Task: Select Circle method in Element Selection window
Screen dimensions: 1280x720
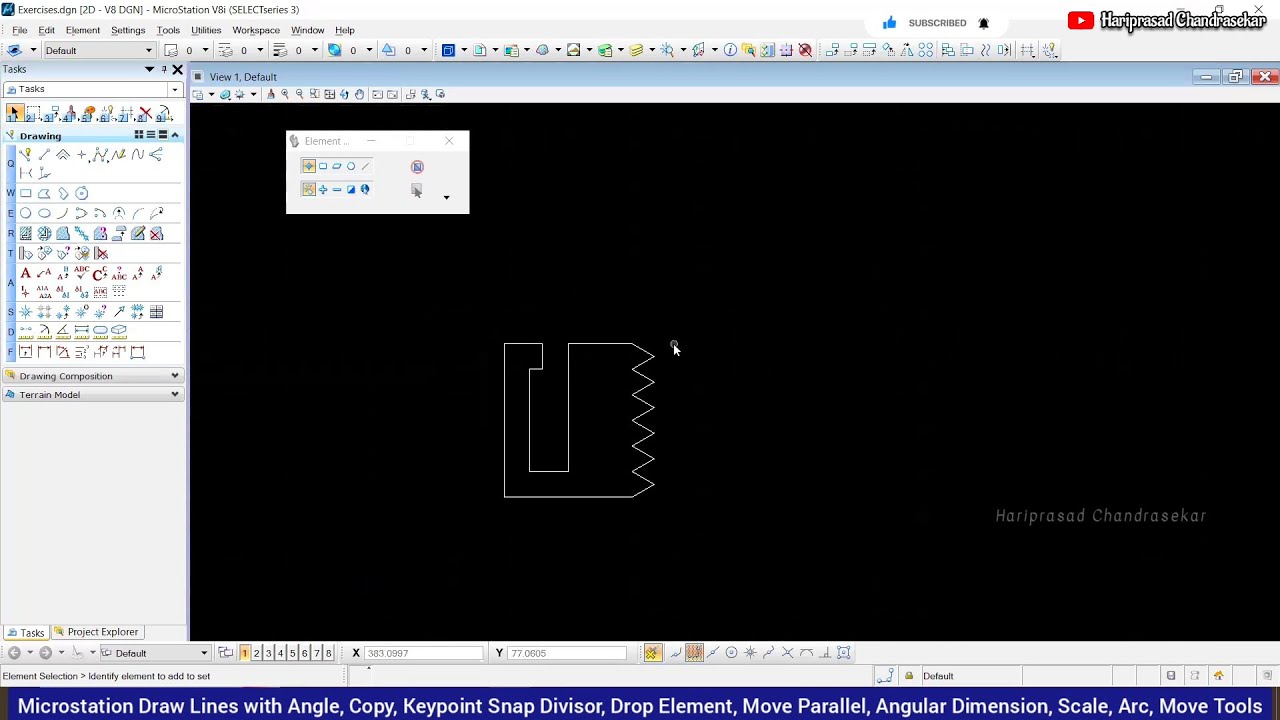Action: pyautogui.click(x=351, y=166)
